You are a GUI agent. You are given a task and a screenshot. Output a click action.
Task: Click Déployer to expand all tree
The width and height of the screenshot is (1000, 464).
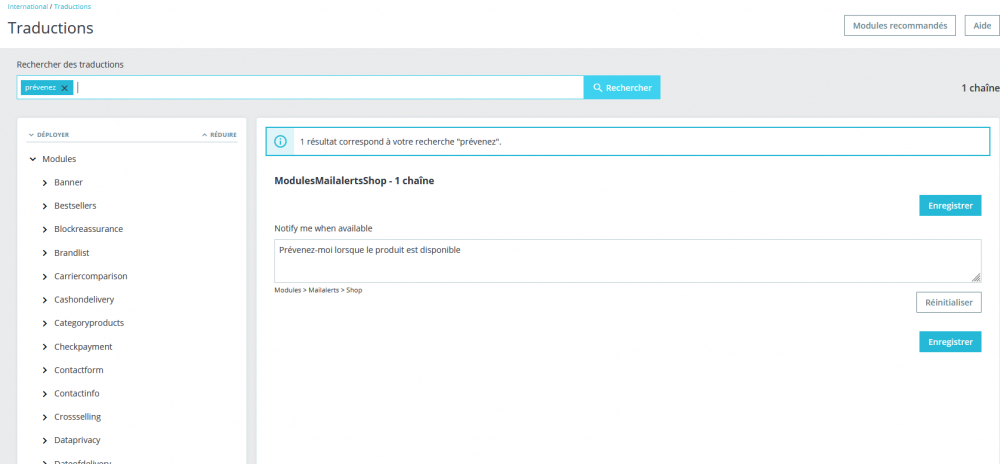pyautogui.click(x=48, y=134)
